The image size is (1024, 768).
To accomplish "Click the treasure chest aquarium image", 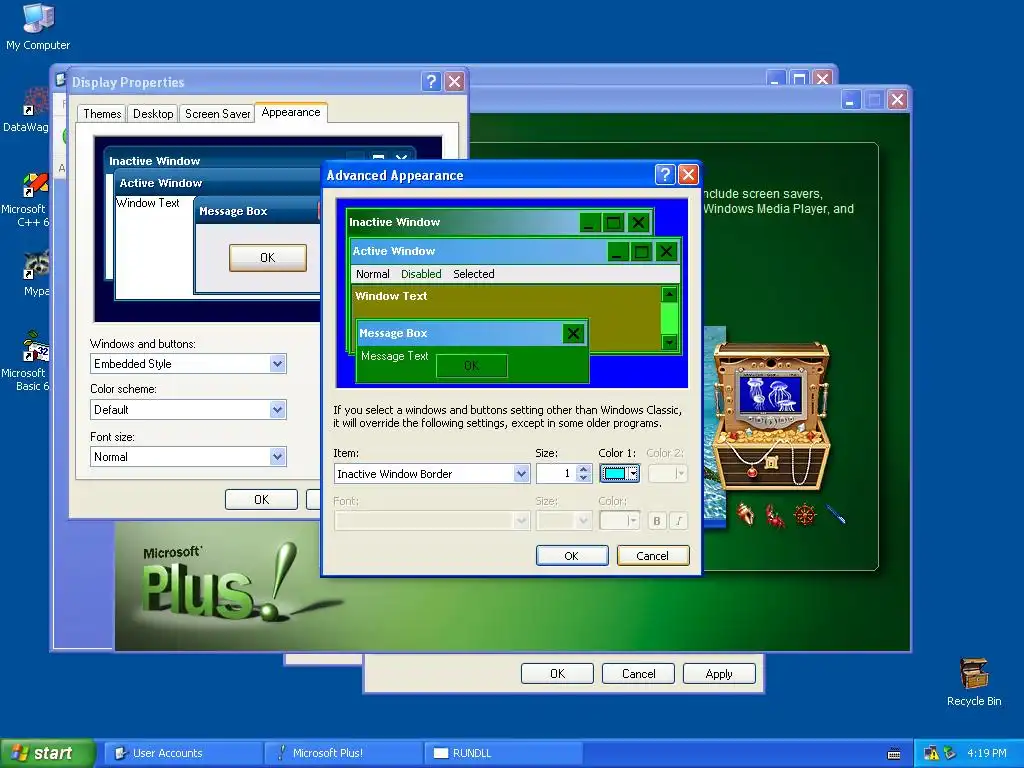I will pos(771,416).
